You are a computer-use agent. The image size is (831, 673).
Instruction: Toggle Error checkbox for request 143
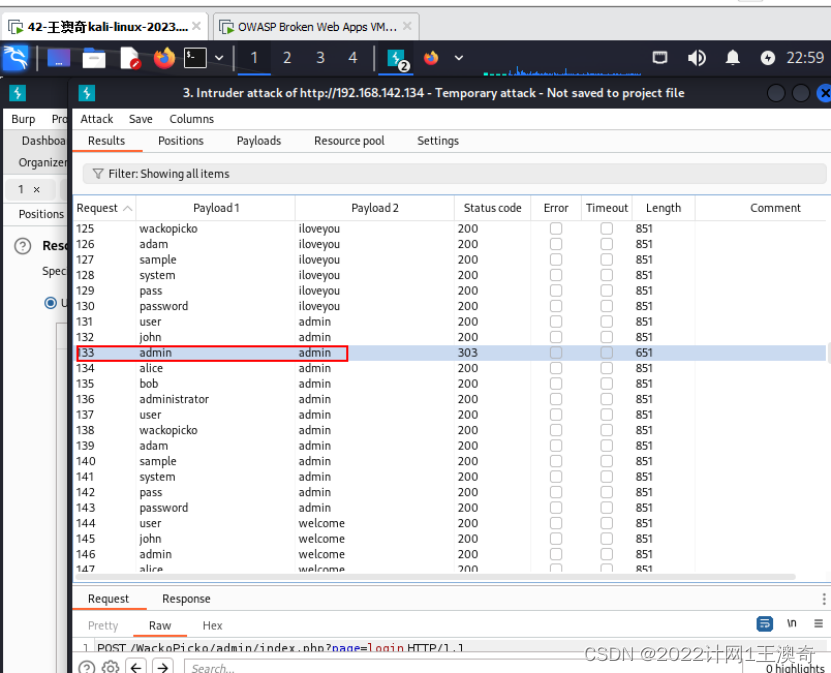(x=555, y=508)
